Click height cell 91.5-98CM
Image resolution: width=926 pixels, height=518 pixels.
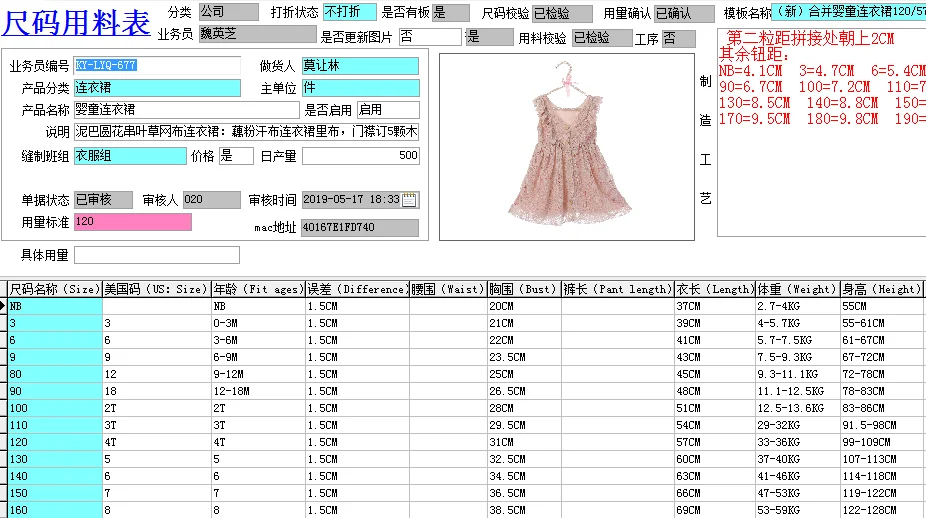882,425
